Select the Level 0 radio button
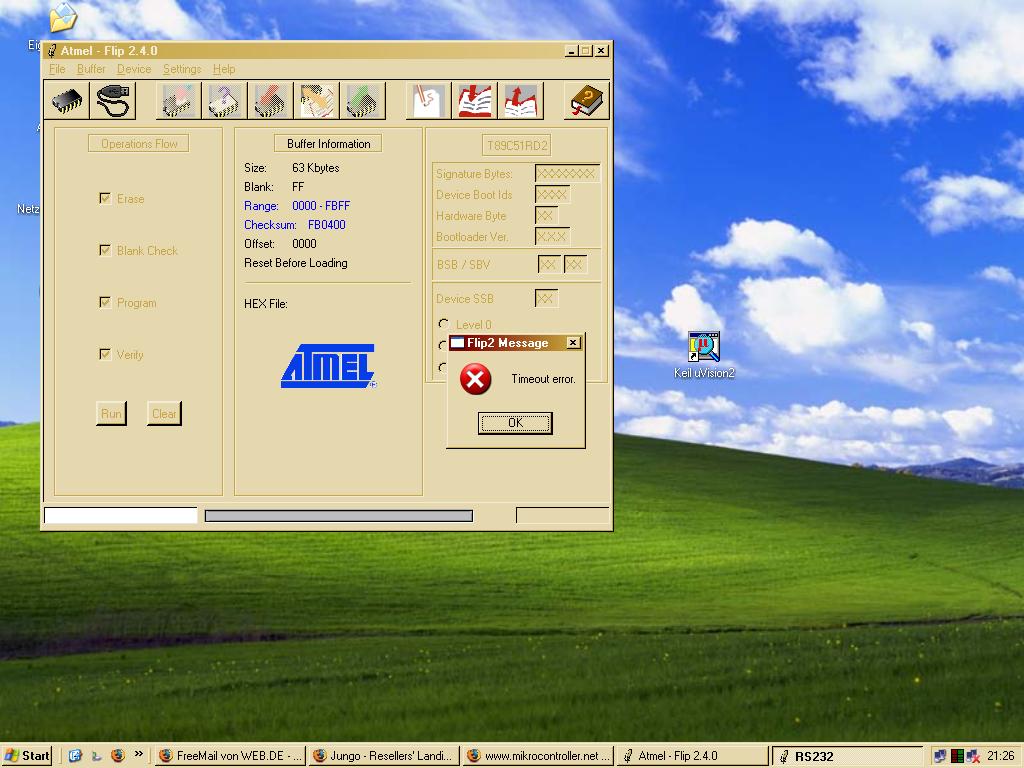 tap(443, 324)
